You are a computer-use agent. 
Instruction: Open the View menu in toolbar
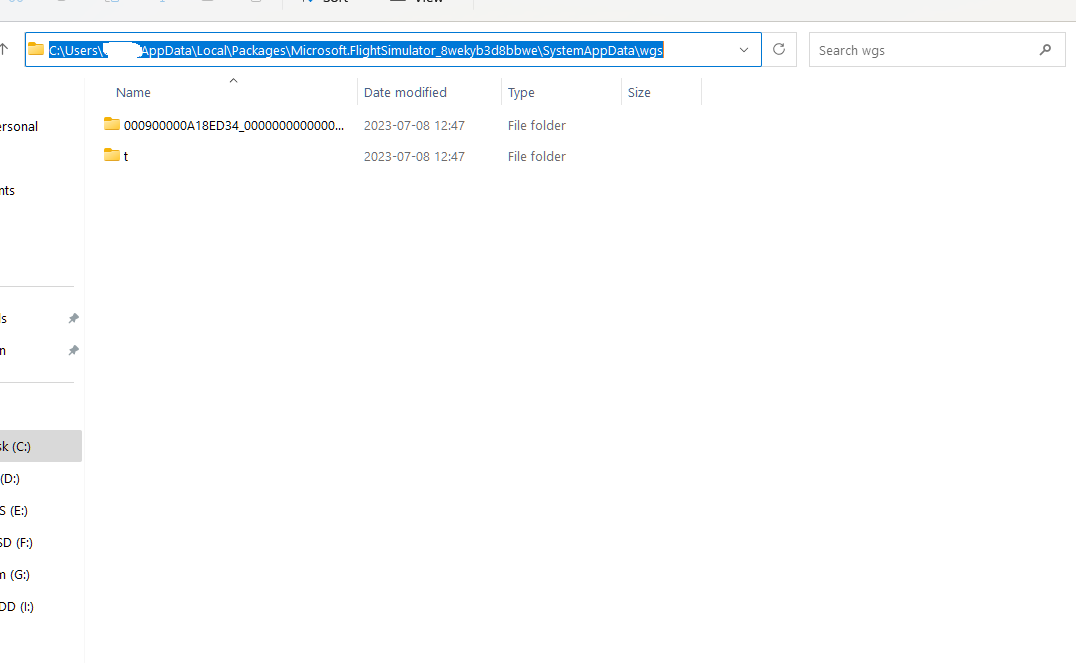point(422,2)
